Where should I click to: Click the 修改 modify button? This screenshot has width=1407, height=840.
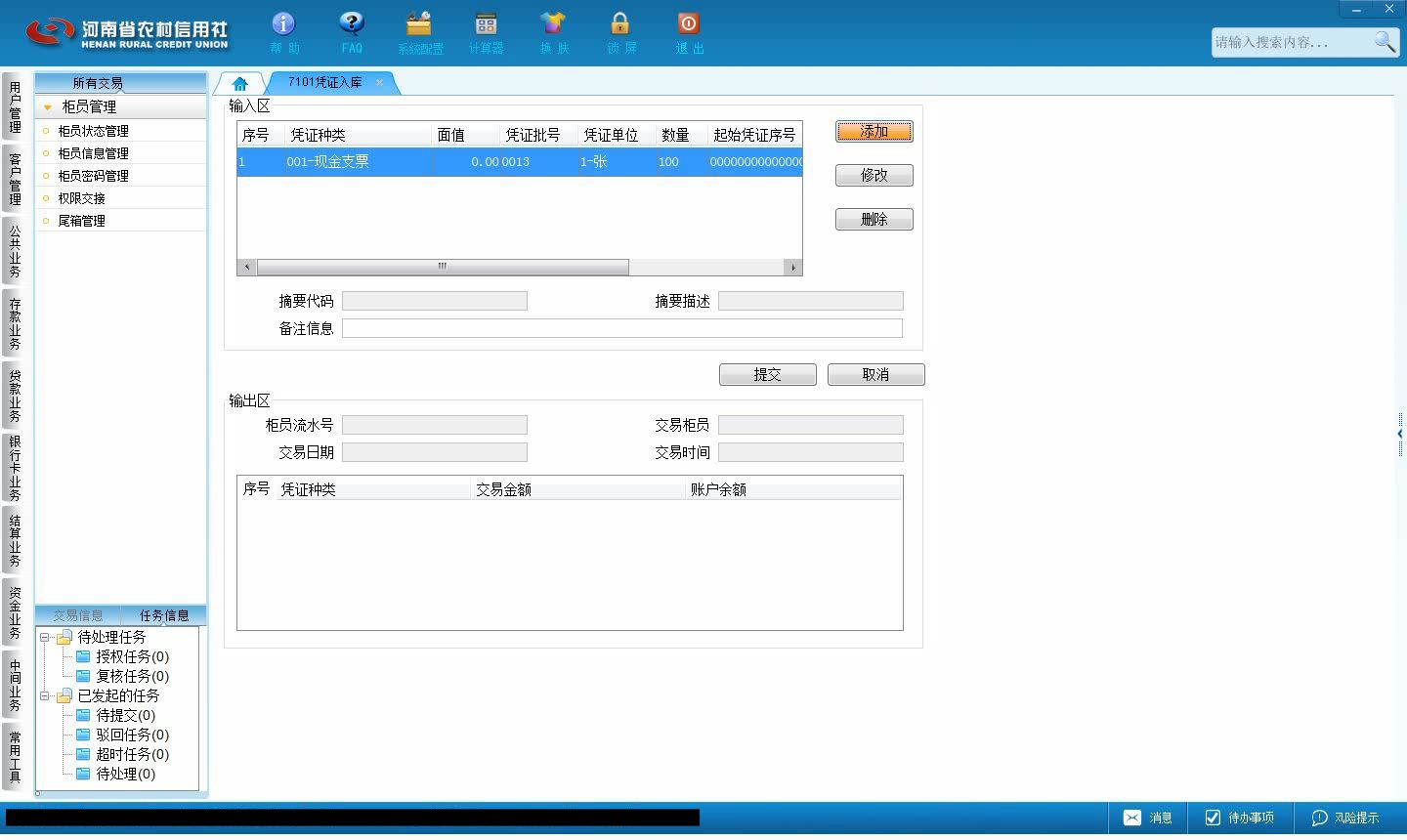click(874, 175)
